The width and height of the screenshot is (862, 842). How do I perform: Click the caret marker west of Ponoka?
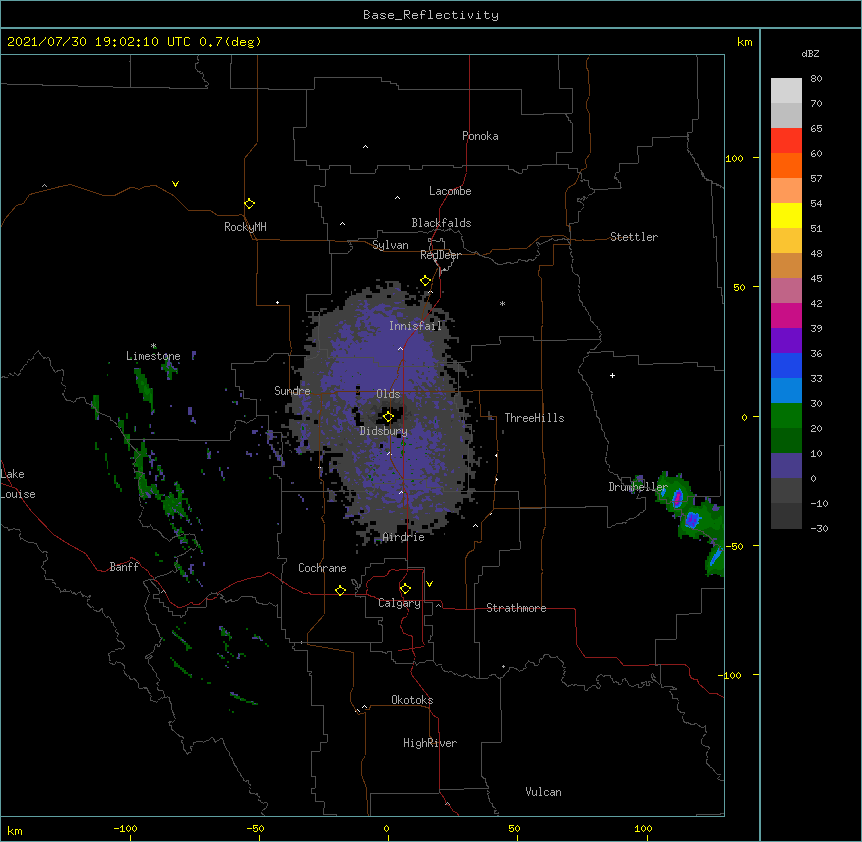(365, 147)
